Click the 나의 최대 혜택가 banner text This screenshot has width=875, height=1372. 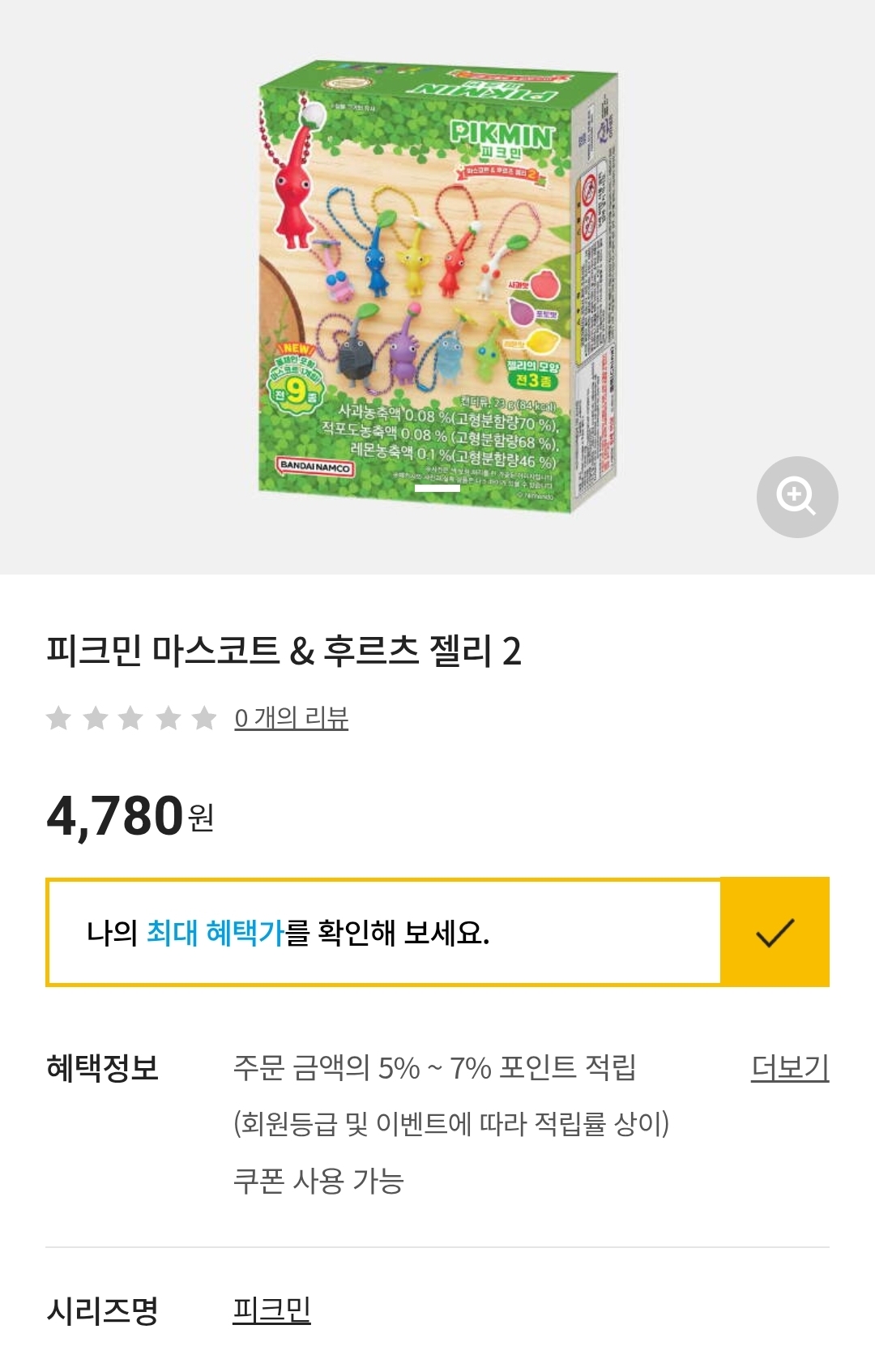click(288, 933)
